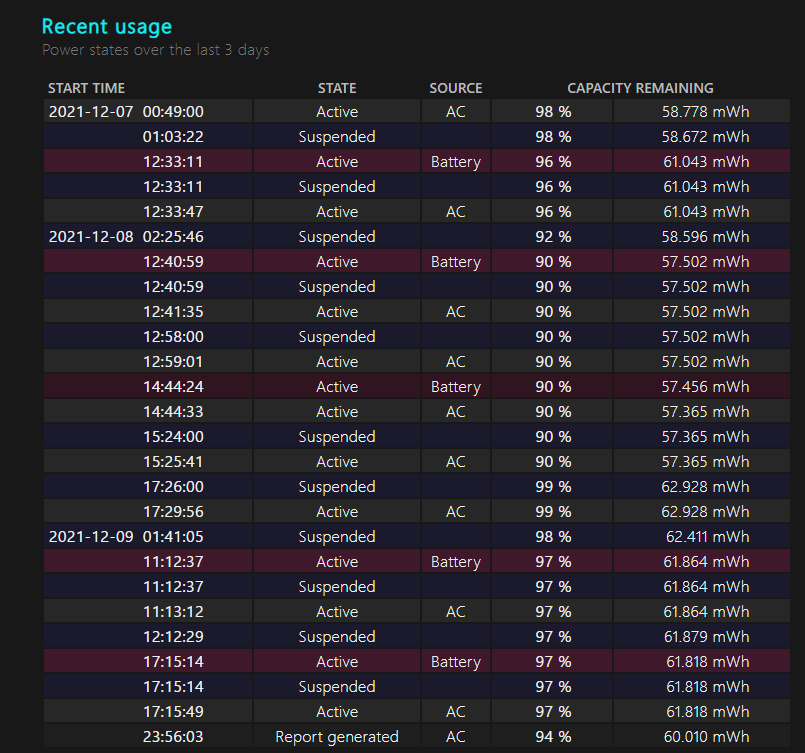
Task: Click the 'Report generated' state cell
Action: [337, 737]
